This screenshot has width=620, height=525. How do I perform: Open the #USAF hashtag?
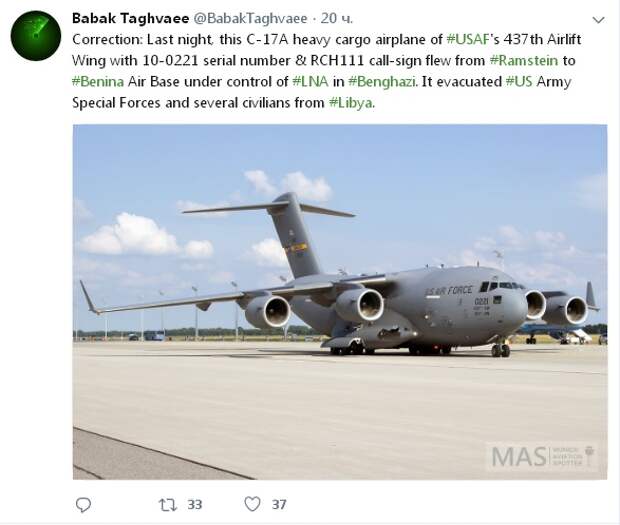tap(468, 40)
